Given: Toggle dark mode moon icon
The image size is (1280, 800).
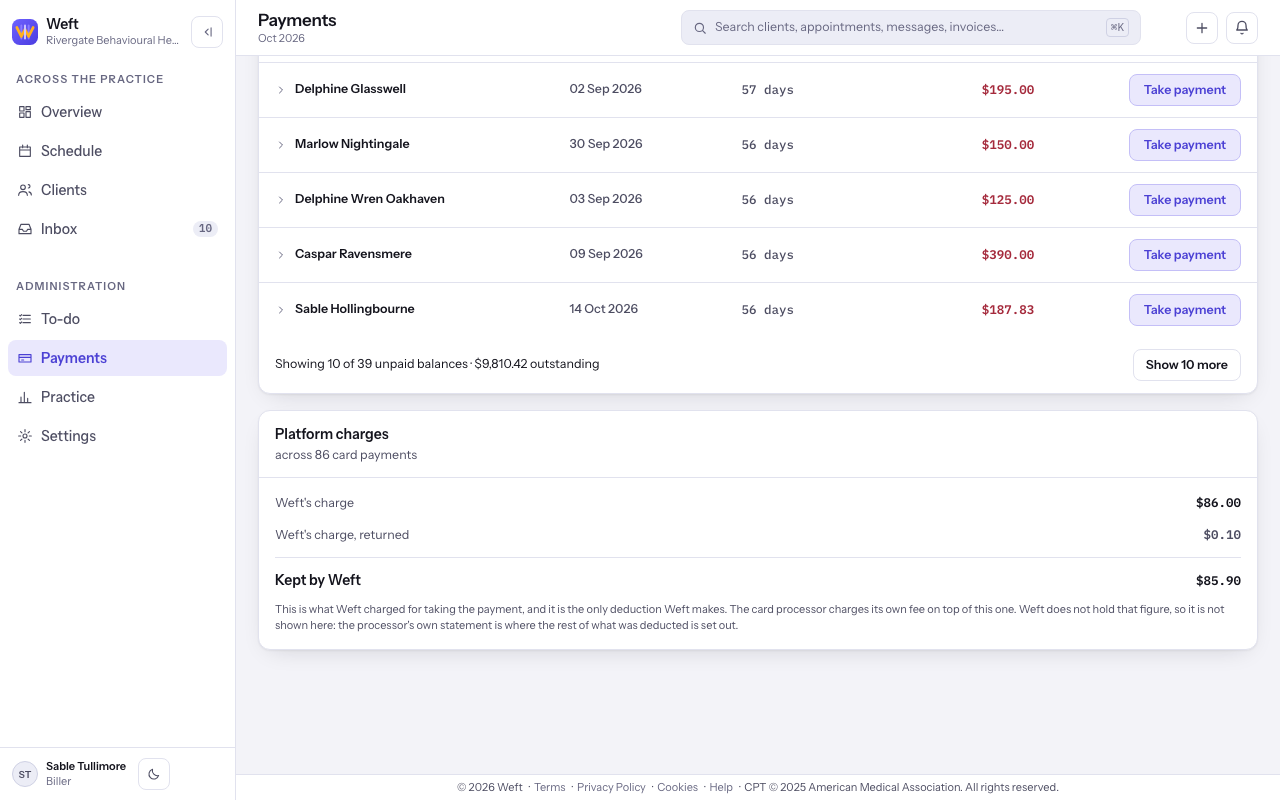Looking at the screenshot, I should (154, 774).
